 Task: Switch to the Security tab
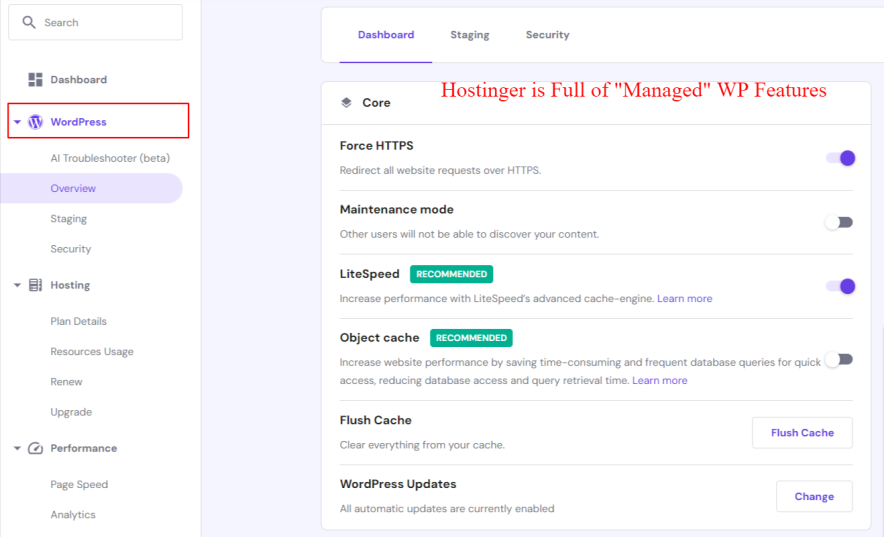pos(547,35)
